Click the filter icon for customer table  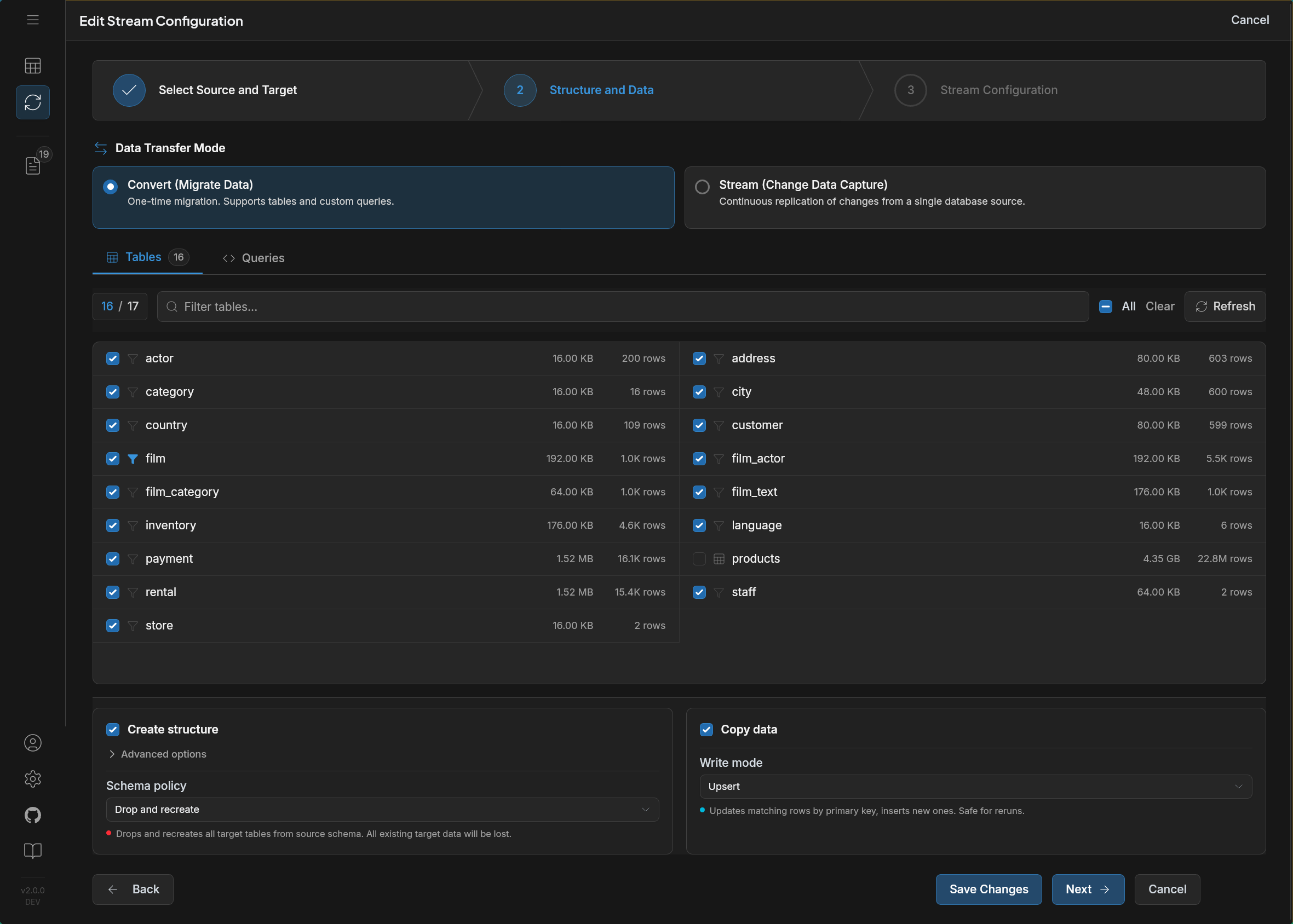coord(719,425)
